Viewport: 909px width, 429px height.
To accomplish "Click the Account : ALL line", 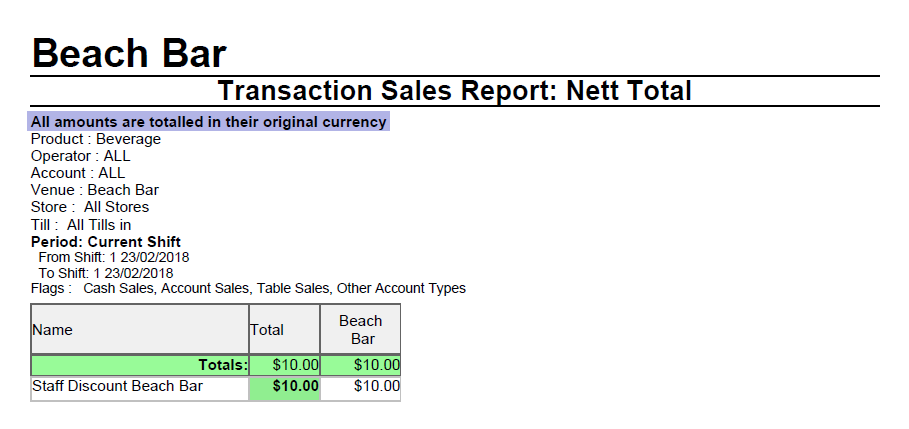I will click(78, 173).
